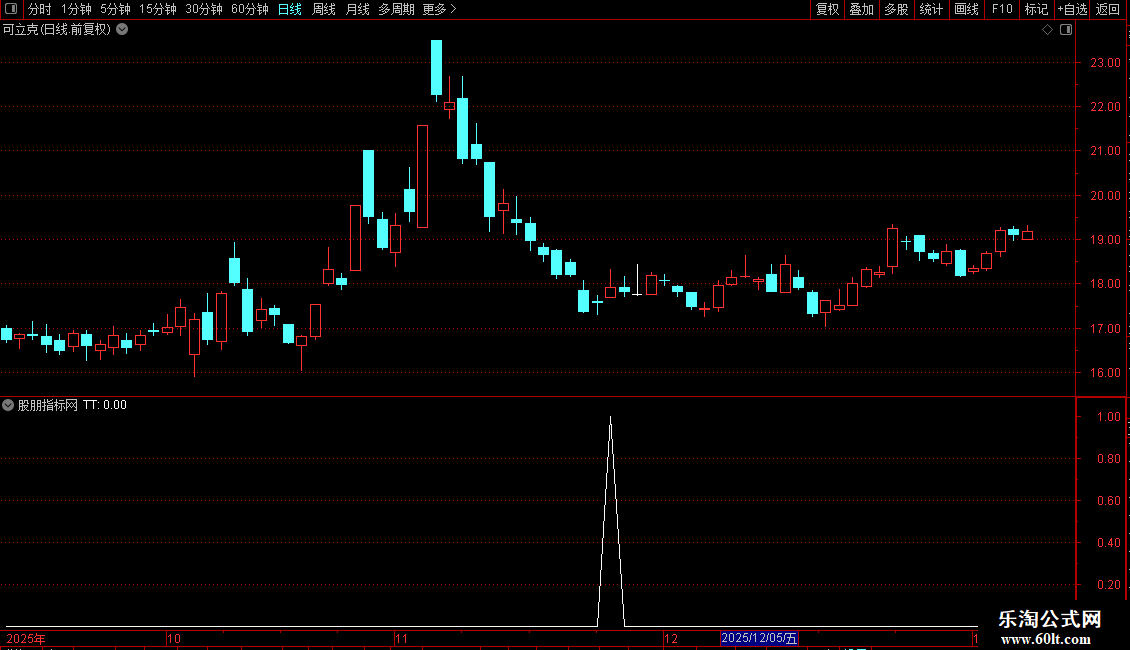Open 多周期 multi-period view
This screenshot has height=650, width=1130.
(x=396, y=9)
